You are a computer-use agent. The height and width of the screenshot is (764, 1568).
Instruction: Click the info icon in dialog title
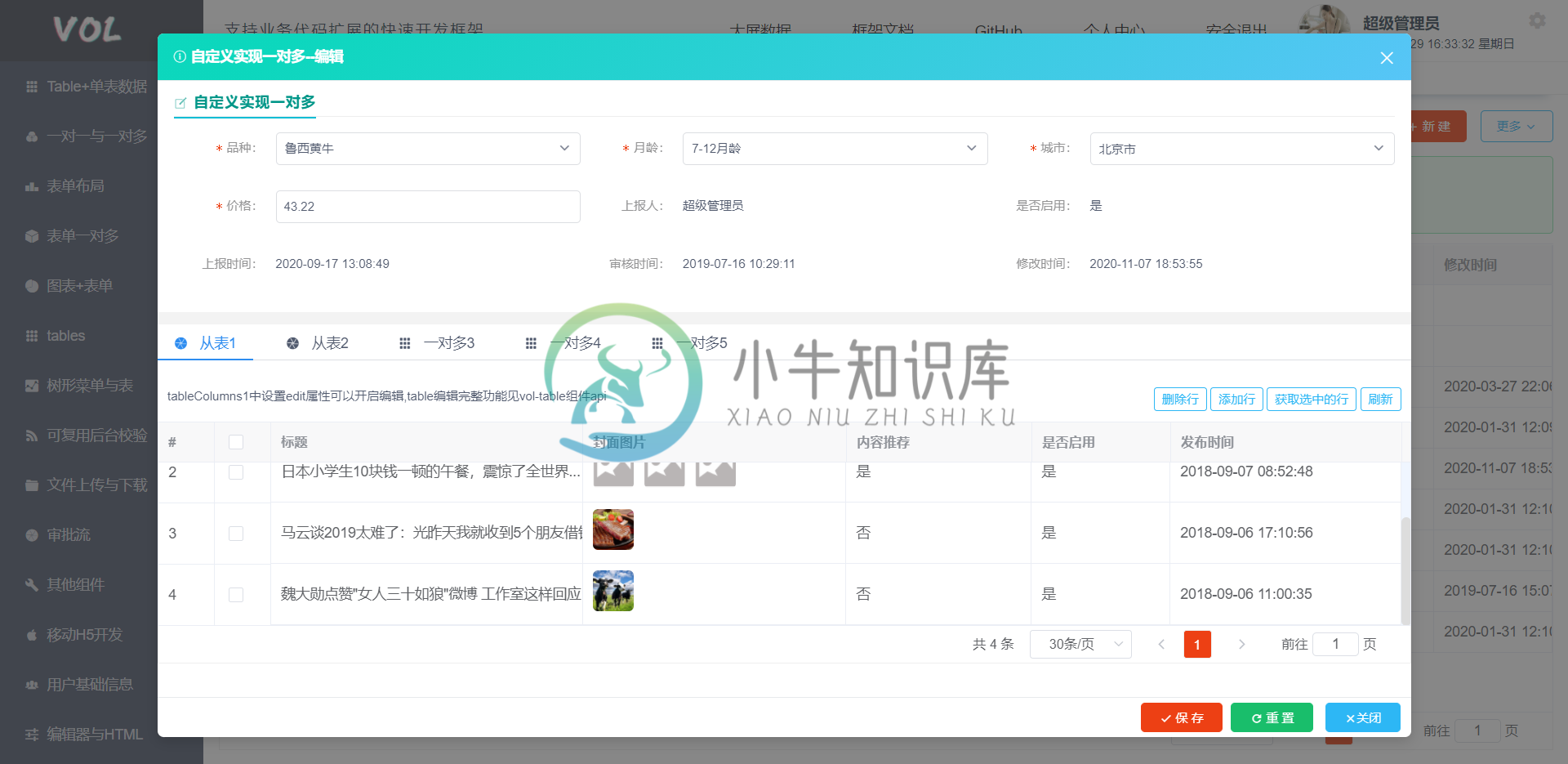180,56
